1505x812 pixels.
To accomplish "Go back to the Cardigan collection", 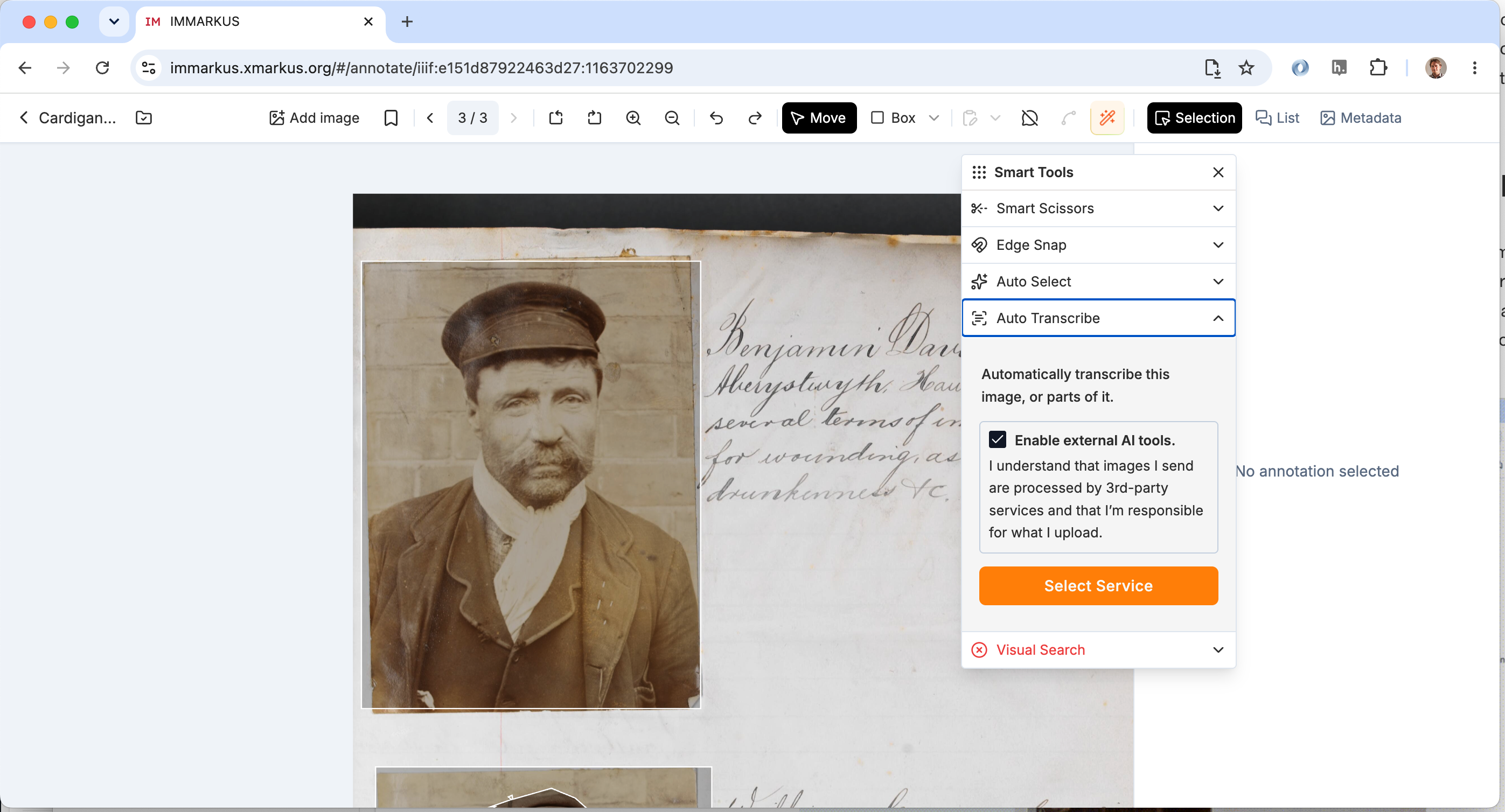I will click(67, 118).
